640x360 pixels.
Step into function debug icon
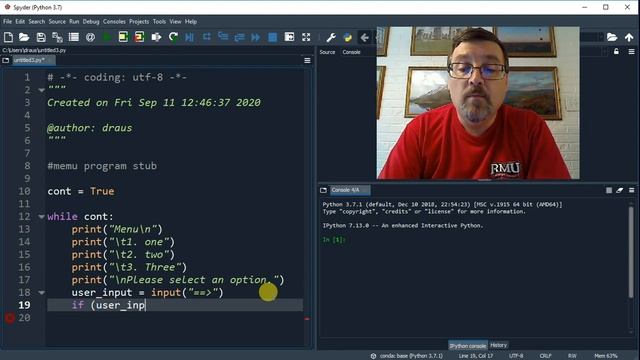pyautogui.click(x=223, y=37)
